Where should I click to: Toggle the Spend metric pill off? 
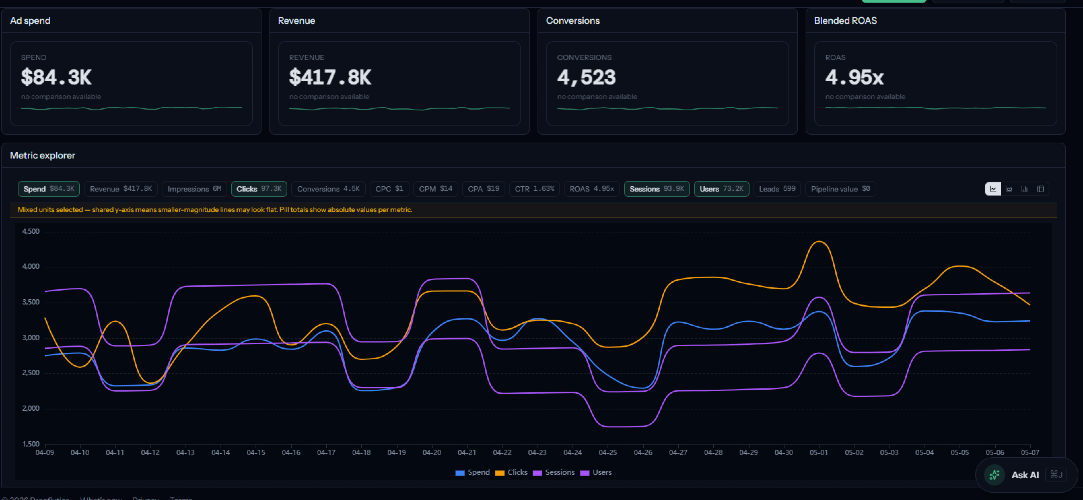[49, 189]
